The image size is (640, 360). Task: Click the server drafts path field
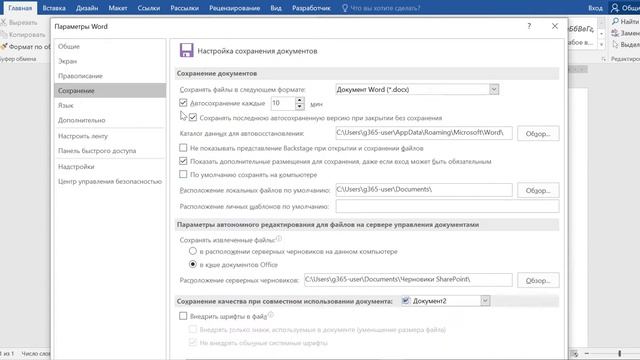(408, 280)
